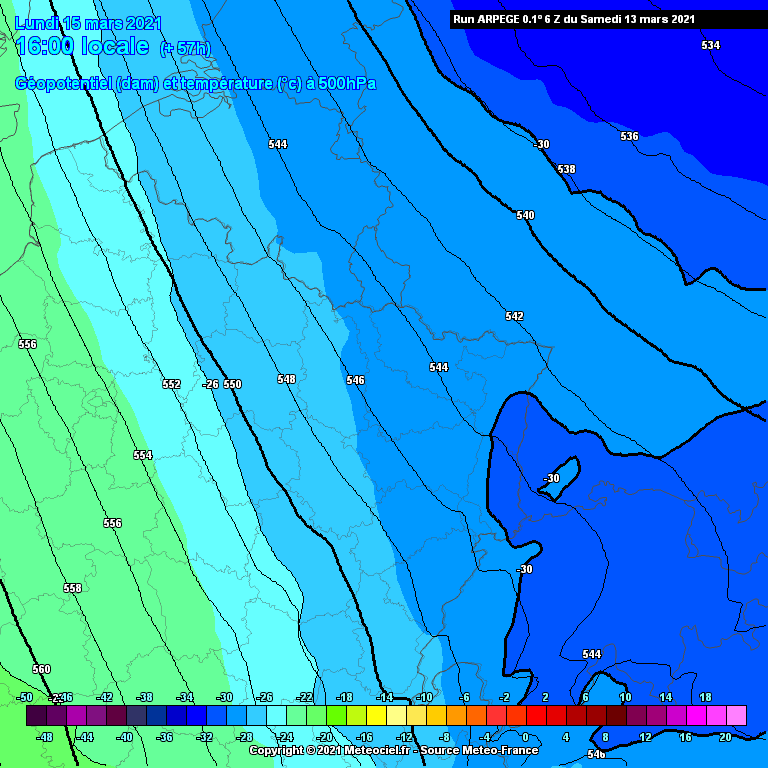Select the 552 contour label
Image resolution: width=768 pixels, height=768 pixels.
click(x=171, y=384)
